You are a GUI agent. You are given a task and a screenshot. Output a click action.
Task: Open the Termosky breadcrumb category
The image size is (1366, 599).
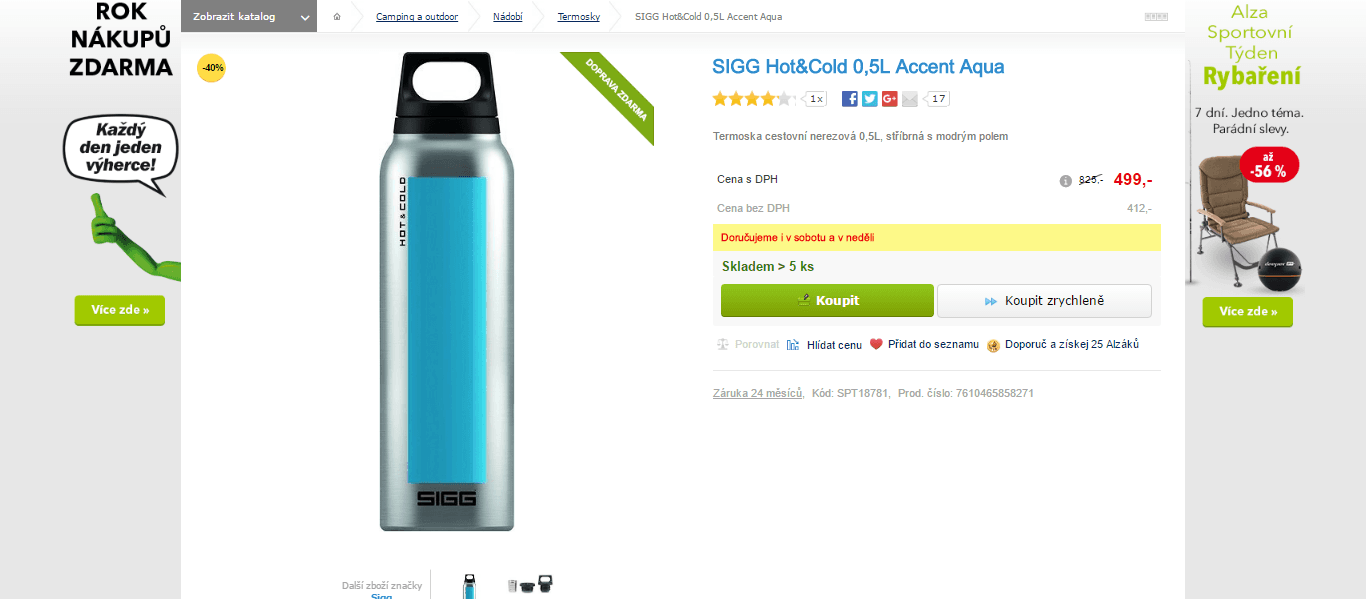[578, 16]
